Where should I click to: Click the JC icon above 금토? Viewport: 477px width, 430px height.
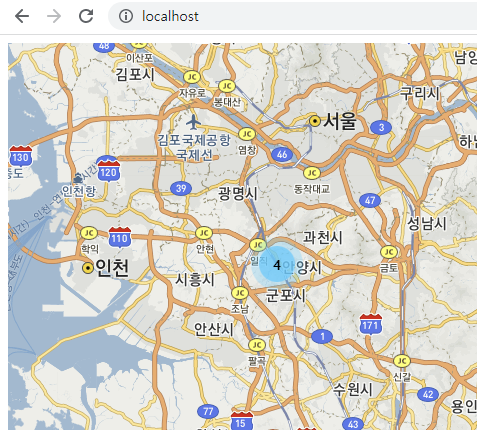tap(389, 252)
